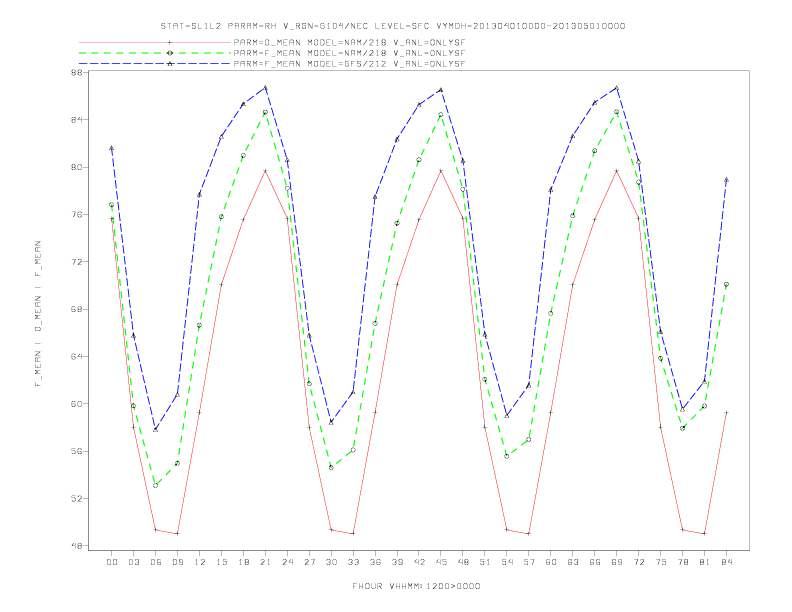
Task: Click the x-axis tick label 69
Action: tap(617, 562)
